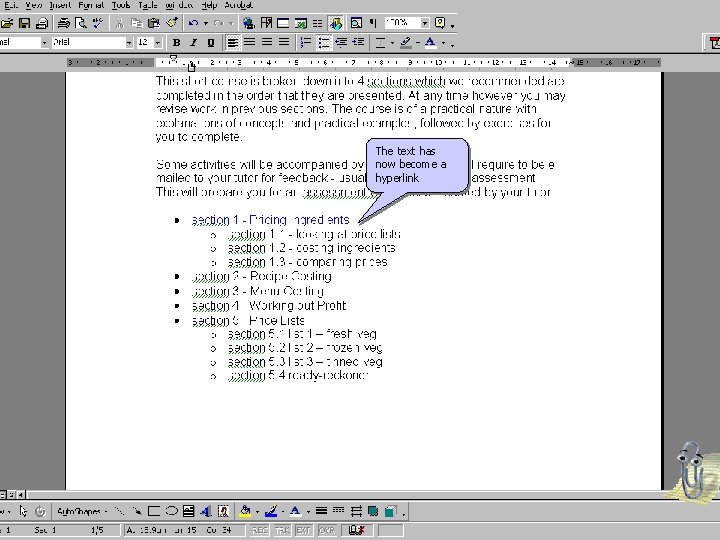
Task: Open Highlight color dropdown arrow
Action: point(418,43)
